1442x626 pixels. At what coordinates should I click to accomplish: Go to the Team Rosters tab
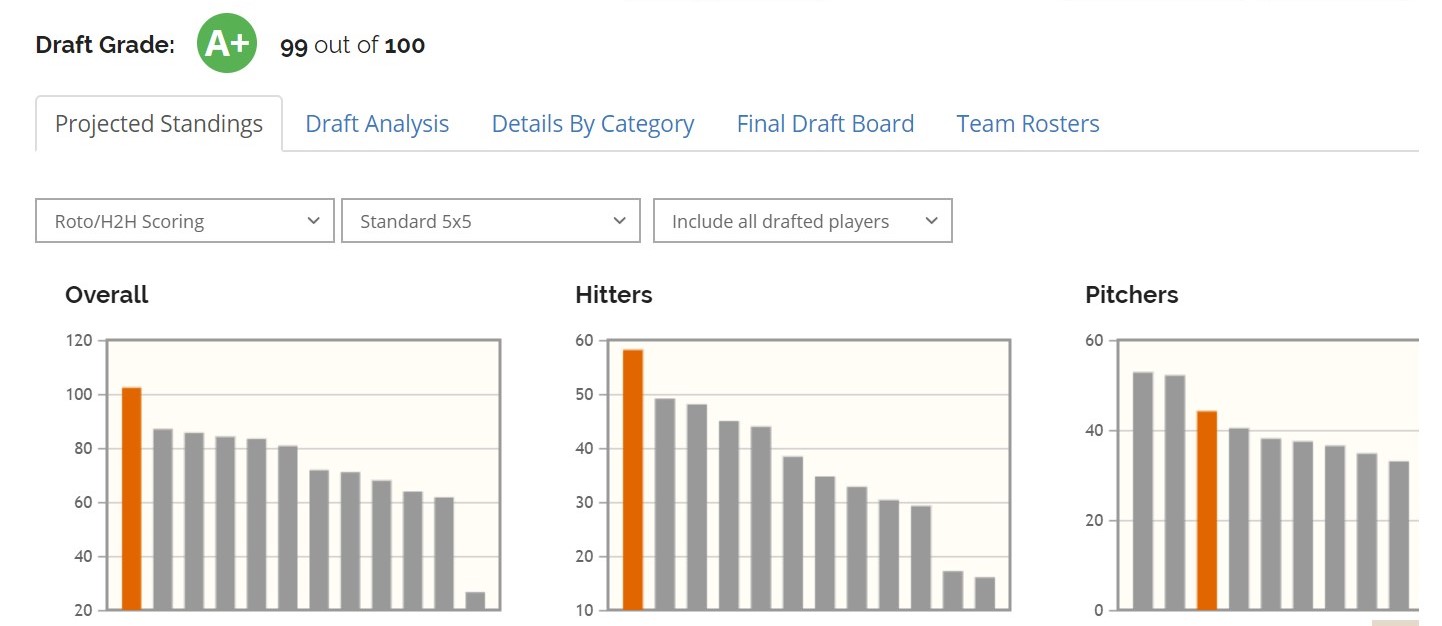[1028, 124]
